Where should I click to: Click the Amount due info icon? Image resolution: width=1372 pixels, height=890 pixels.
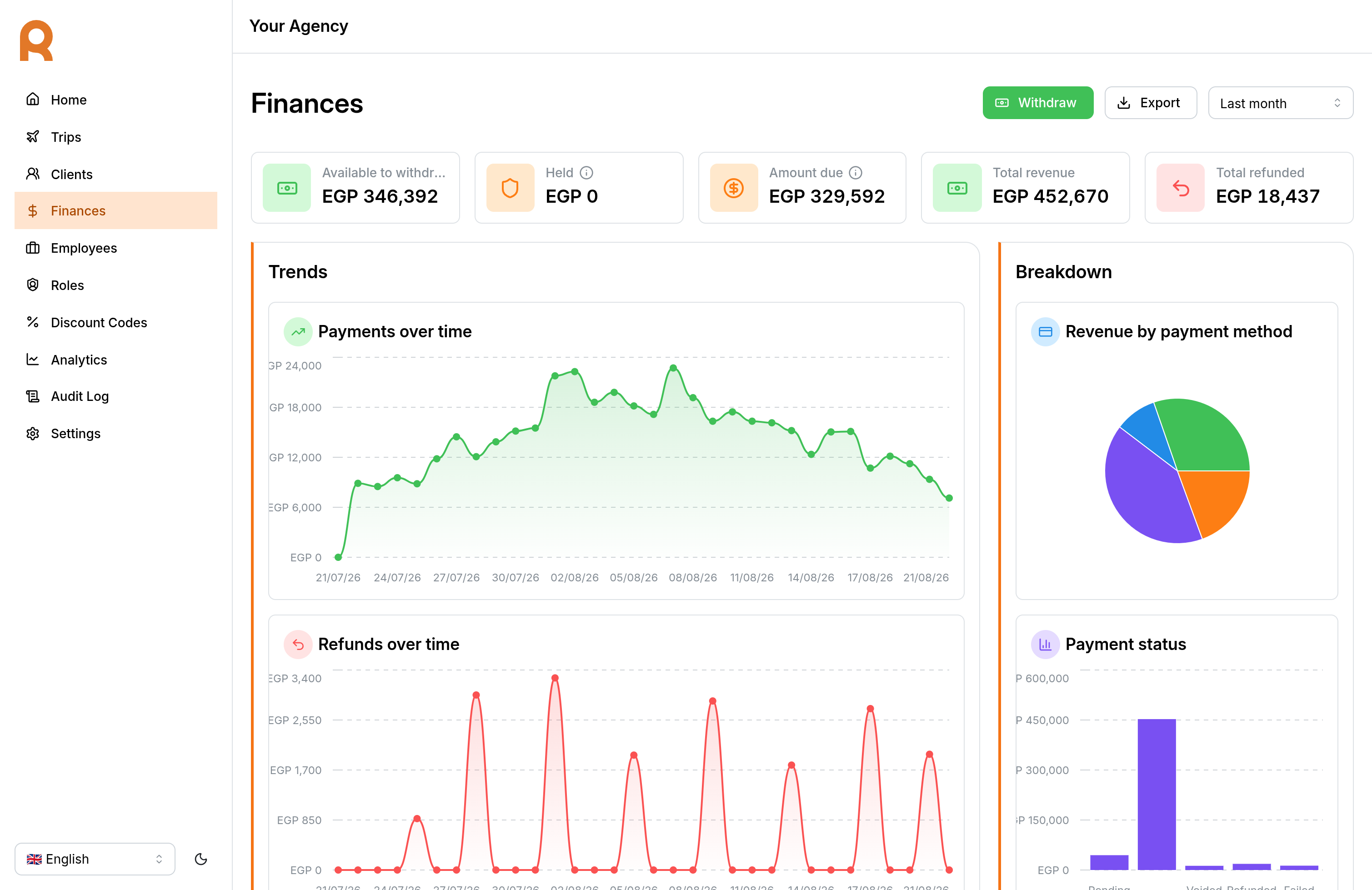coord(856,173)
